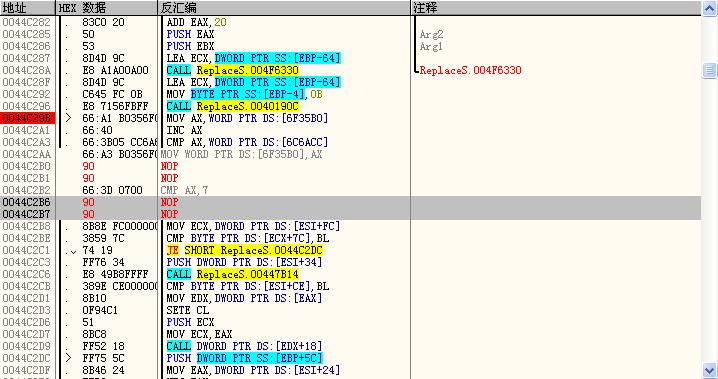The width and height of the screenshot is (718, 379).
Task: Select hex bytes E8 A1A00A00
Action: (115, 70)
